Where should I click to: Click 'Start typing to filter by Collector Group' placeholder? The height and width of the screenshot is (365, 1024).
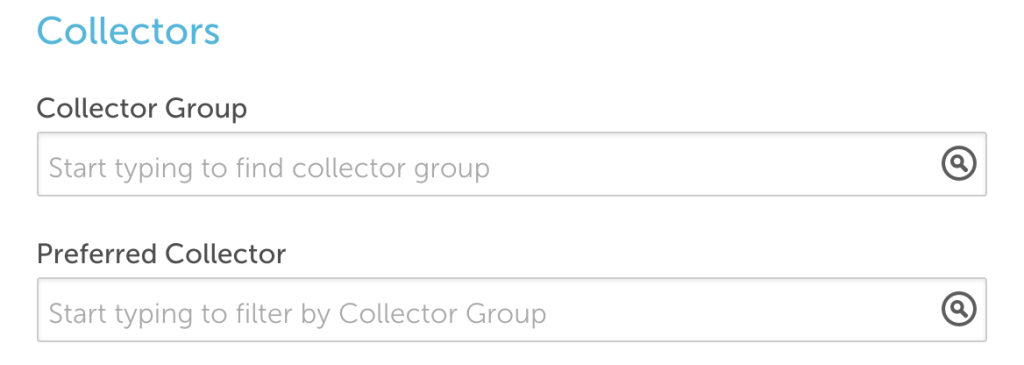point(297,314)
